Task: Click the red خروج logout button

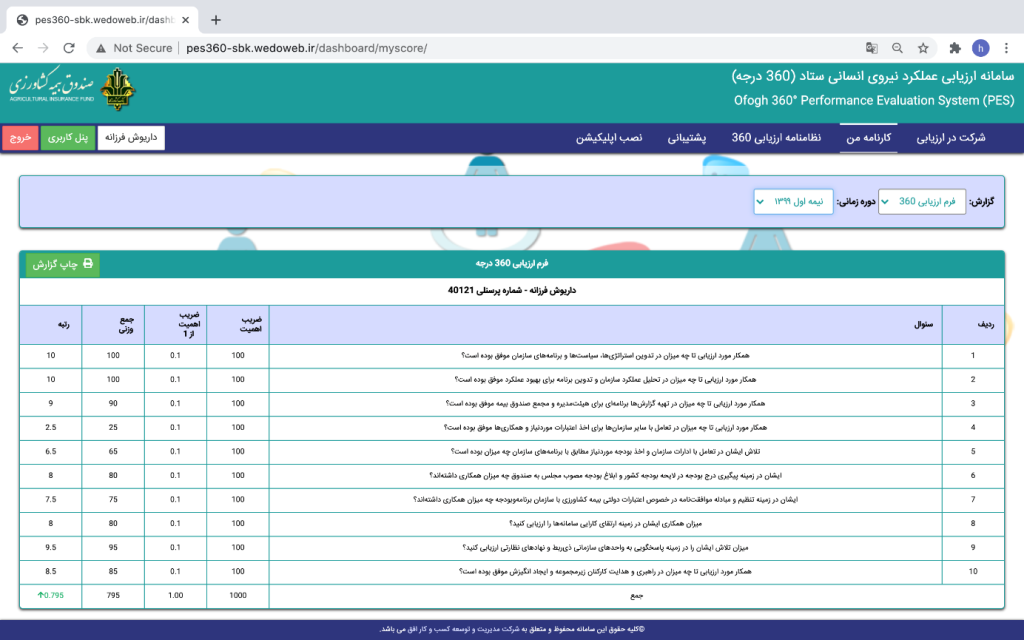Action: (20, 138)
